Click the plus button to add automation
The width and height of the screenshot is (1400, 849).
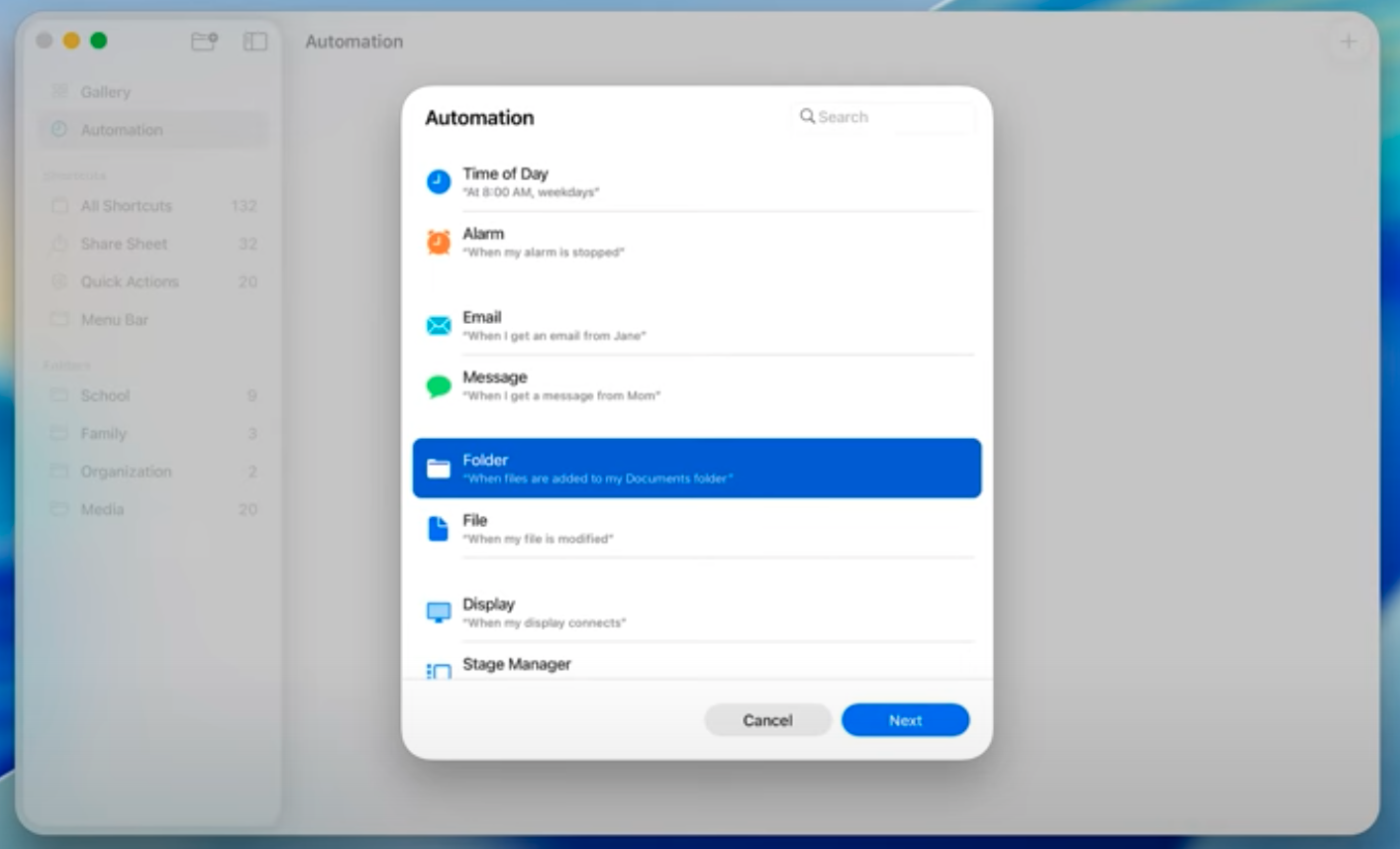(x=1348, y=42)
